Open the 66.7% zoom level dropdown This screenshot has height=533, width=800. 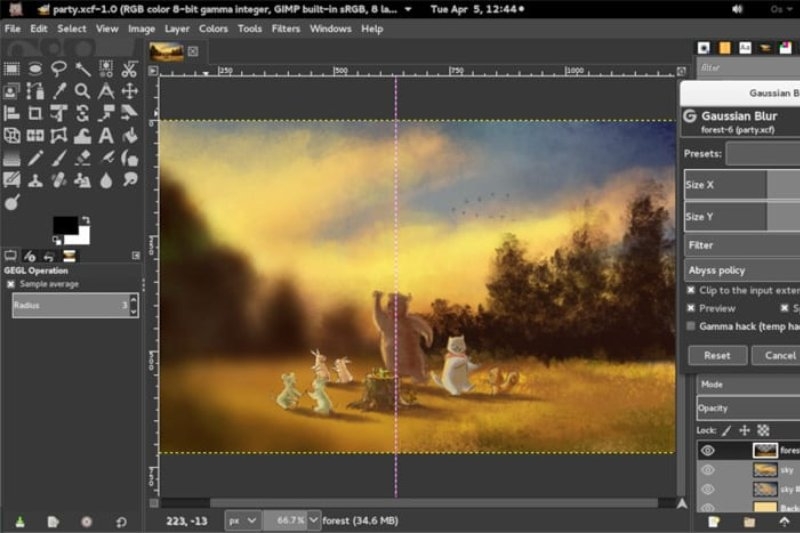pyautogui.click(x=313, y=521)
